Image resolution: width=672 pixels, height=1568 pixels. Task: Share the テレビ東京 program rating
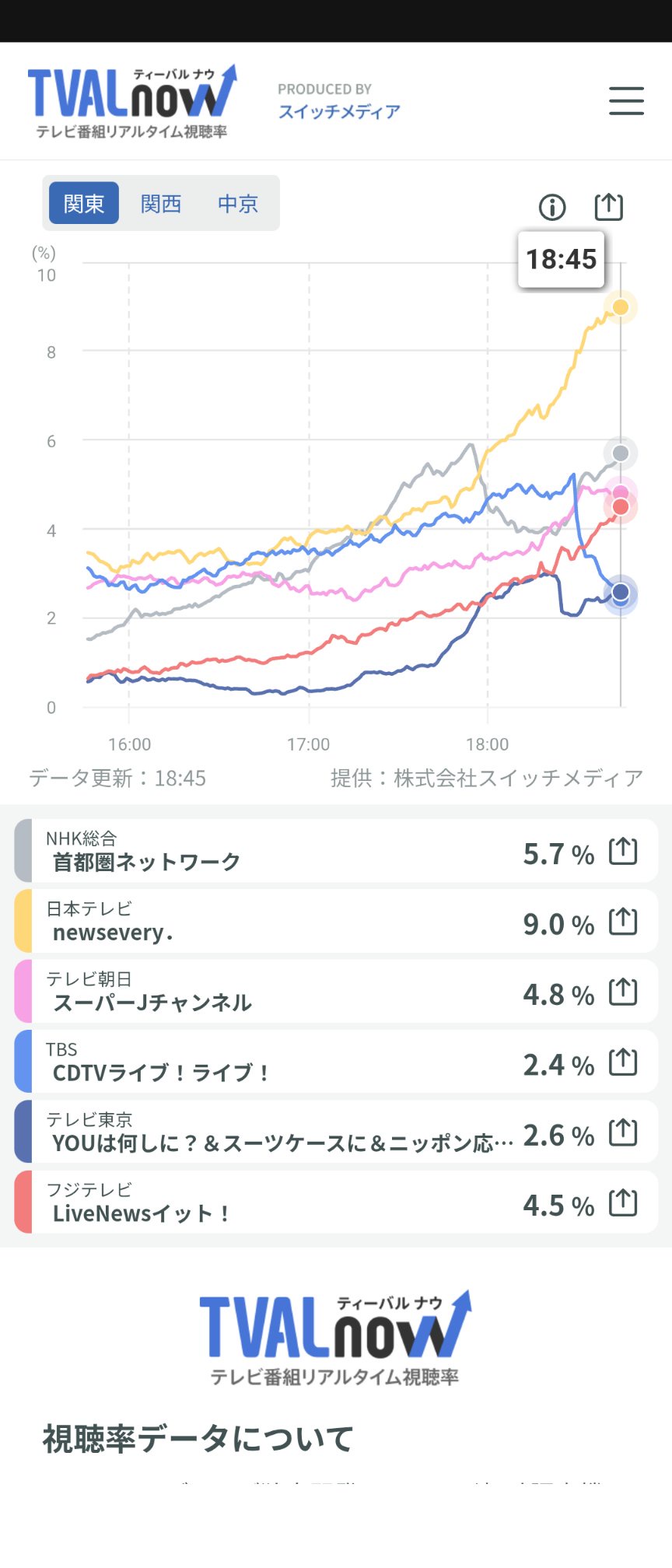pos(623,1132)
